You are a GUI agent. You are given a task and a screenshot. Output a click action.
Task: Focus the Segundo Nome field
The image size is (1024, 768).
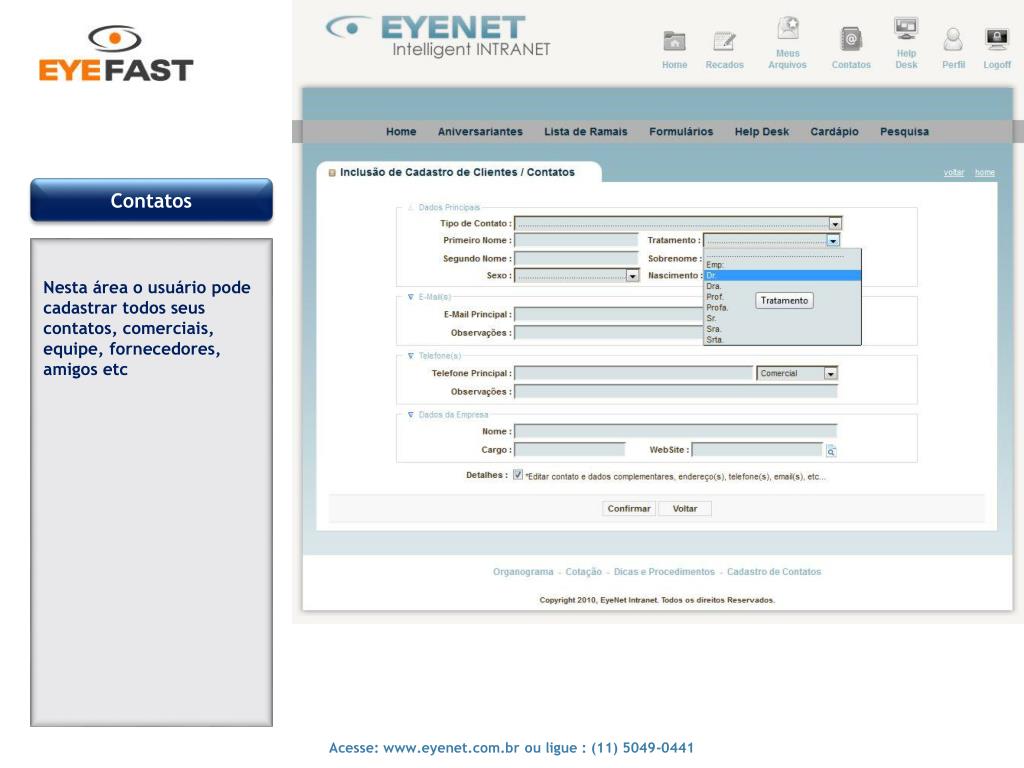(x=576, y=259)
